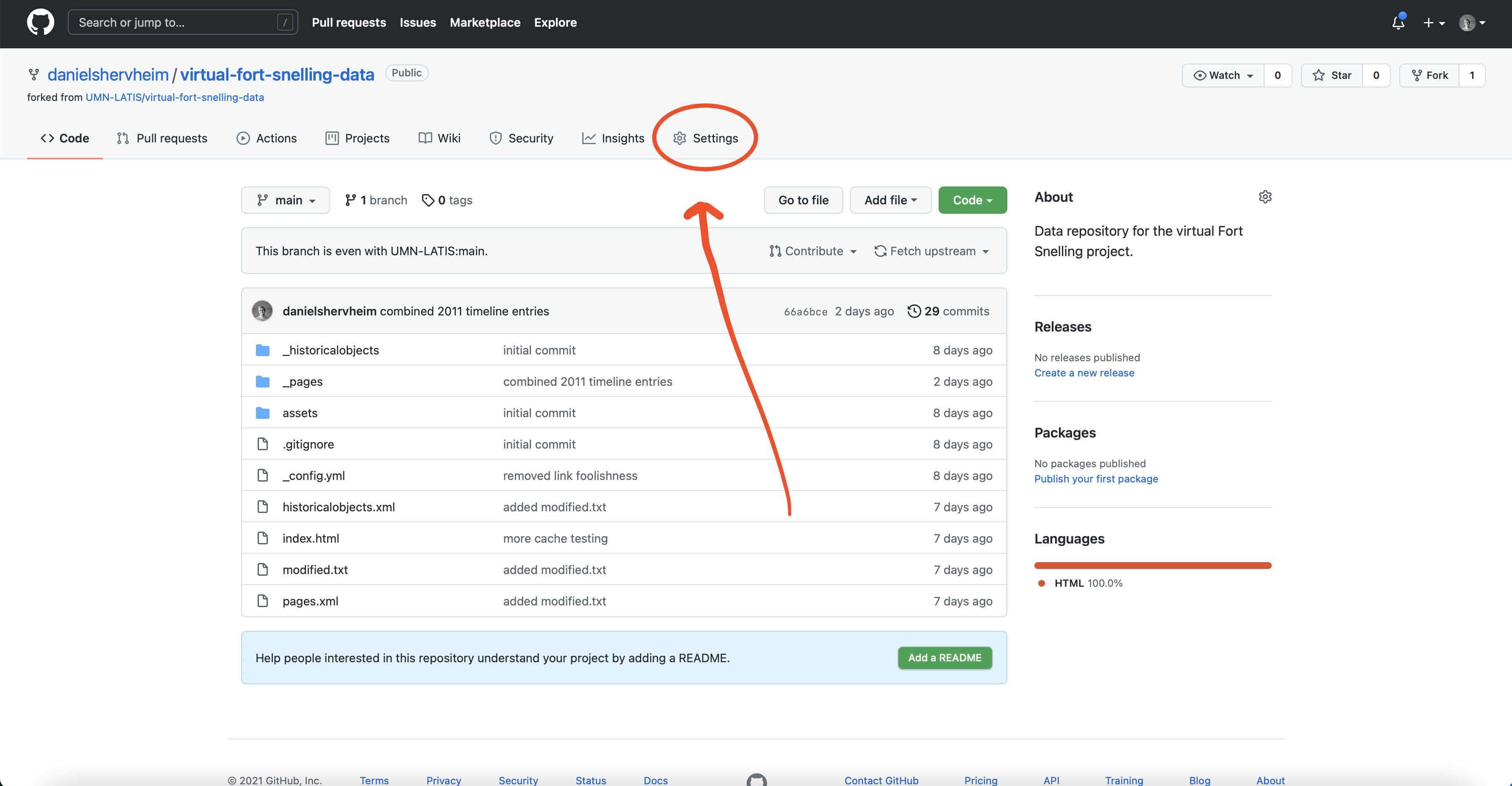This screenshot has height=786, width=1512.
Task: Click the index.html file icon
Action: tap(262, 538)
